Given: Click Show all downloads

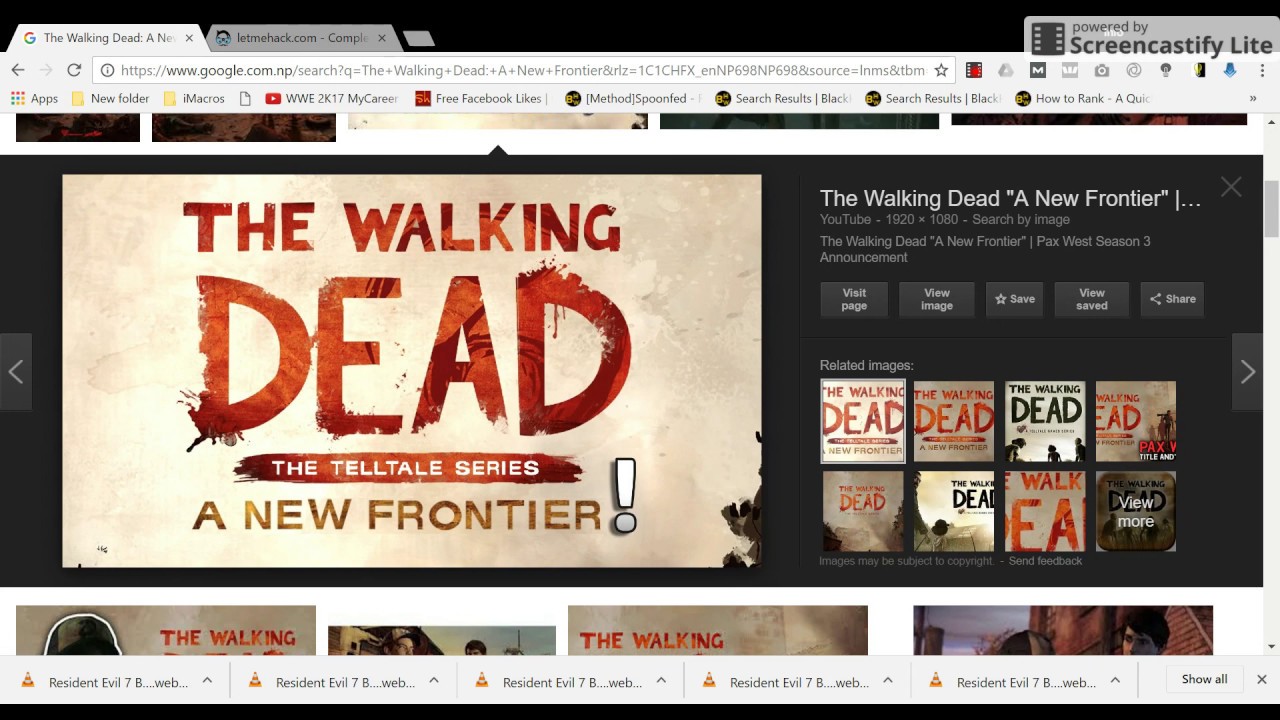Looking at the screenshot, I should tap(1204, 679).
